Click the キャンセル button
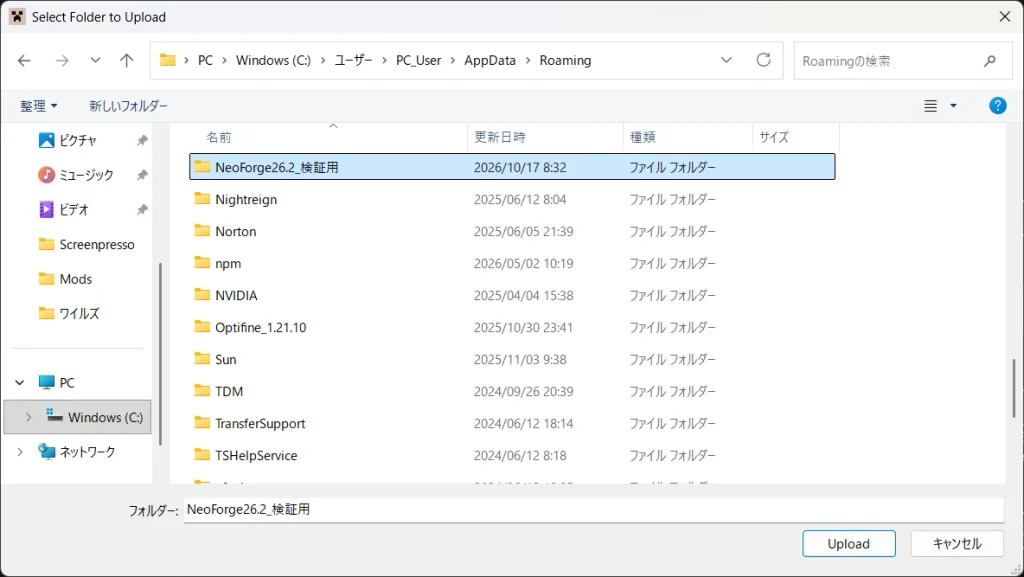The width and height of the screenshot is (1024, 577). (x=957, y=544)
